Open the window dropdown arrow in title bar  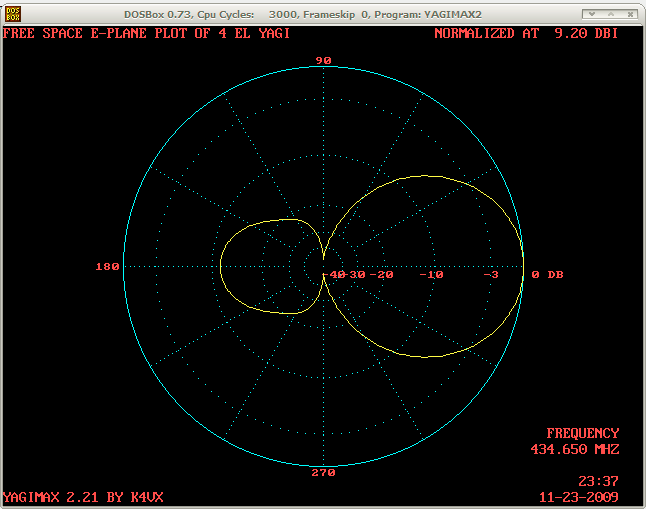click(x=590, y=13)
